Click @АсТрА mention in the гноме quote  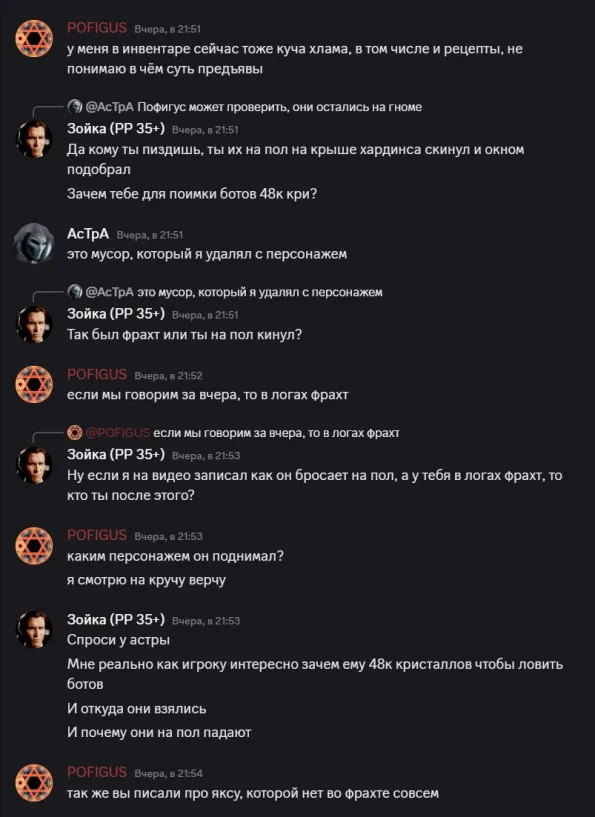[x=109, y=107]
